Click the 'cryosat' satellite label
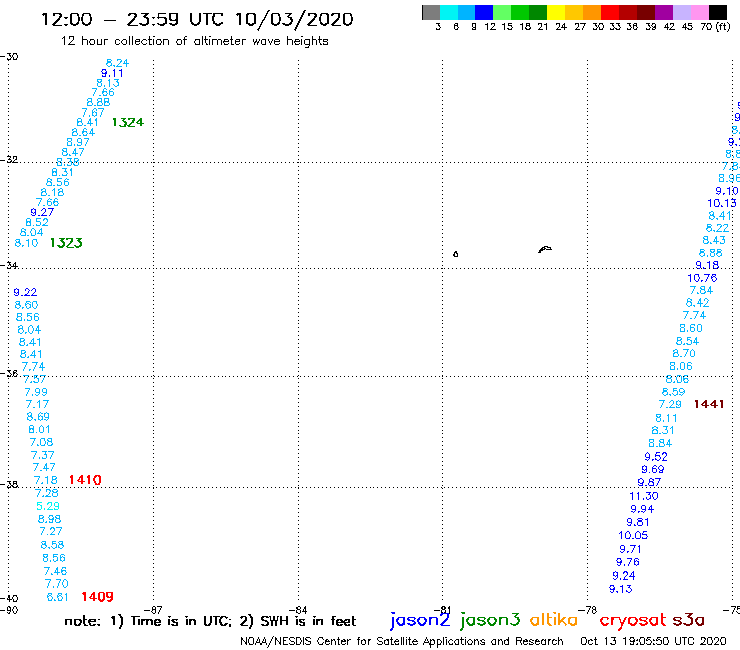 click(x=633, y=621)
